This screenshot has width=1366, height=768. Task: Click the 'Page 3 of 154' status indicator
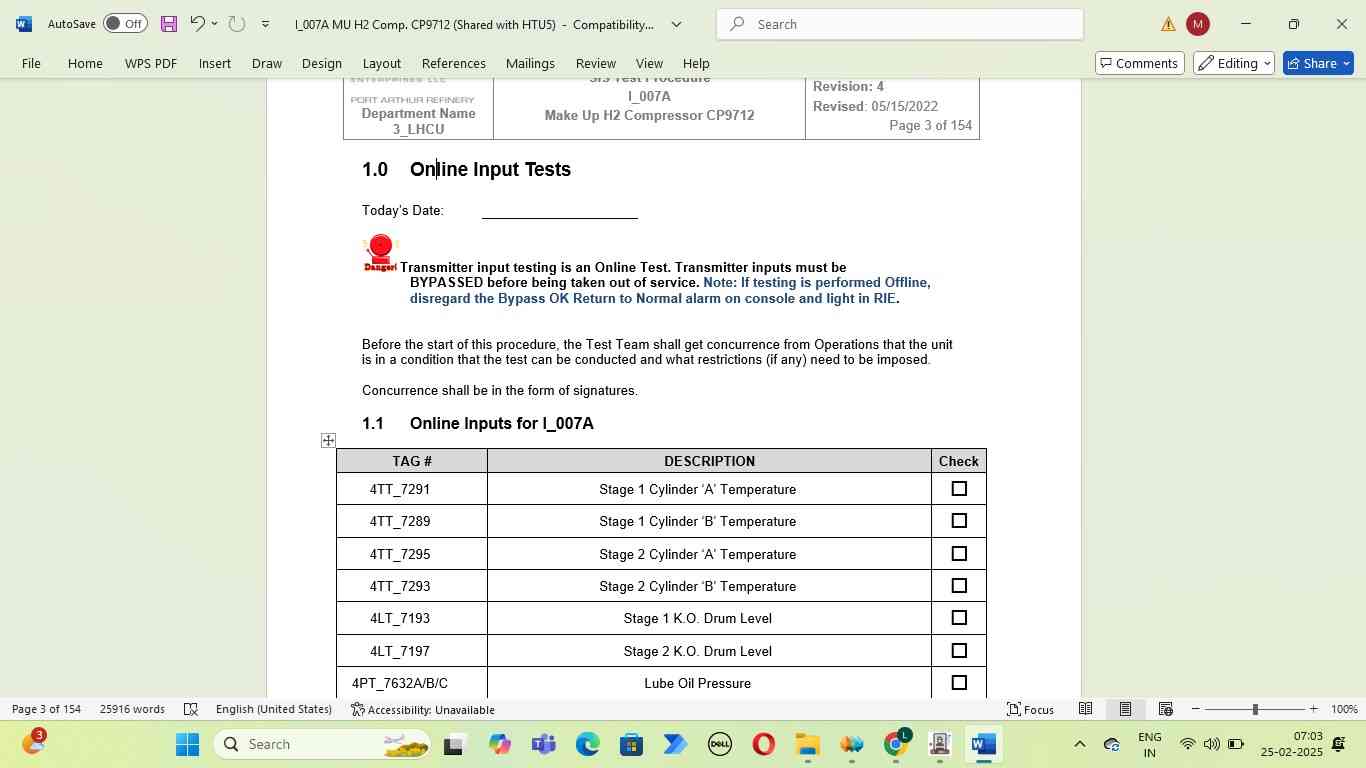click(x=46, y=709)
